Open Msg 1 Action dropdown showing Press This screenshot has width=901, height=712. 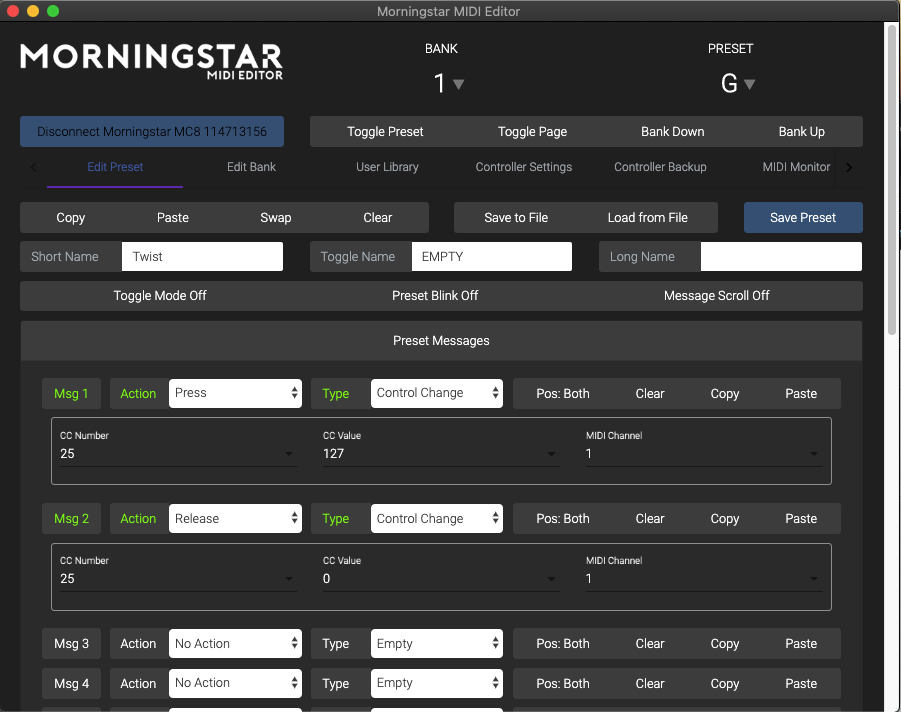[235, 394]
